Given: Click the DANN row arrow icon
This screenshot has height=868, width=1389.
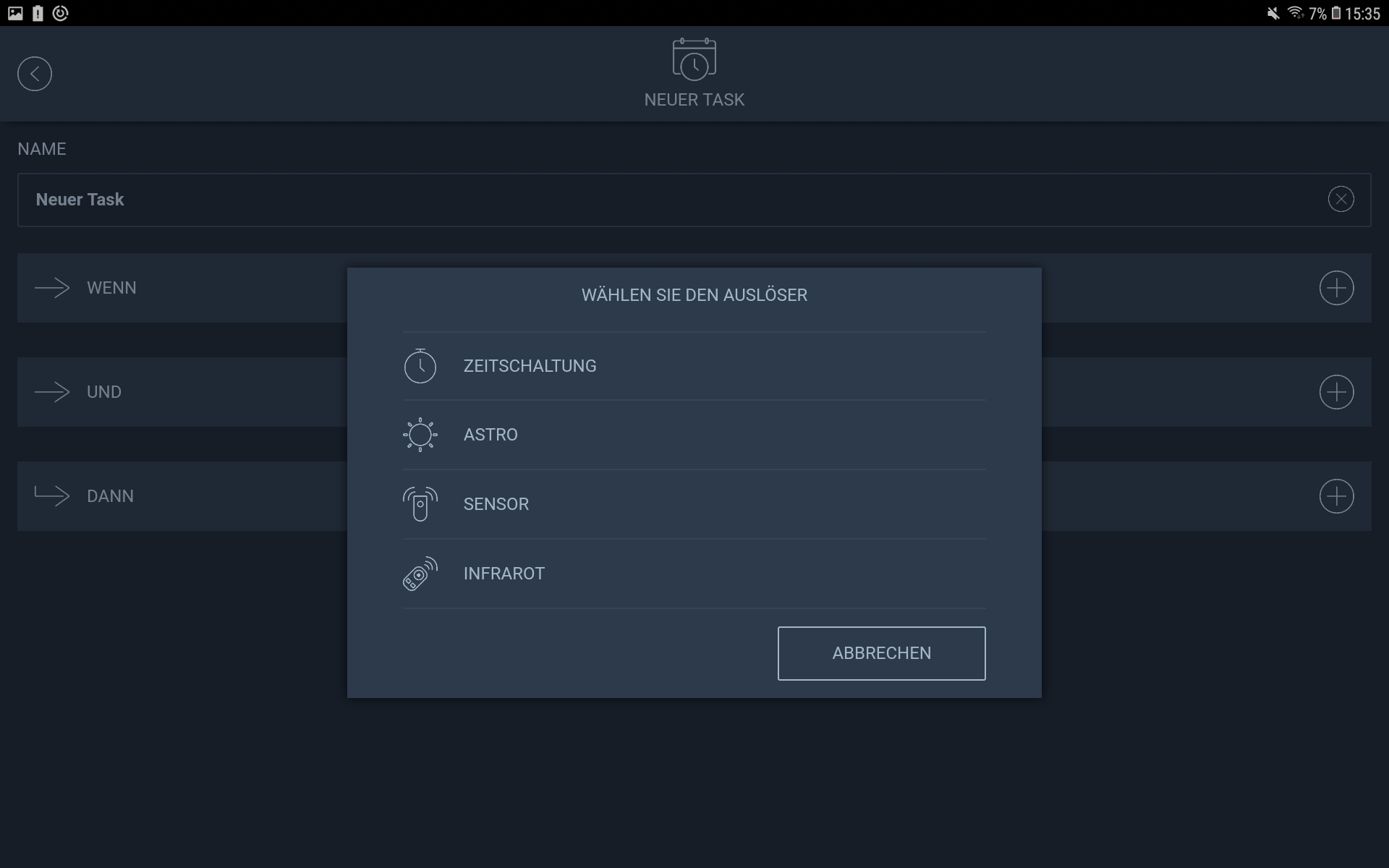Looking at the screenshot, I should (x=52, y=495).
